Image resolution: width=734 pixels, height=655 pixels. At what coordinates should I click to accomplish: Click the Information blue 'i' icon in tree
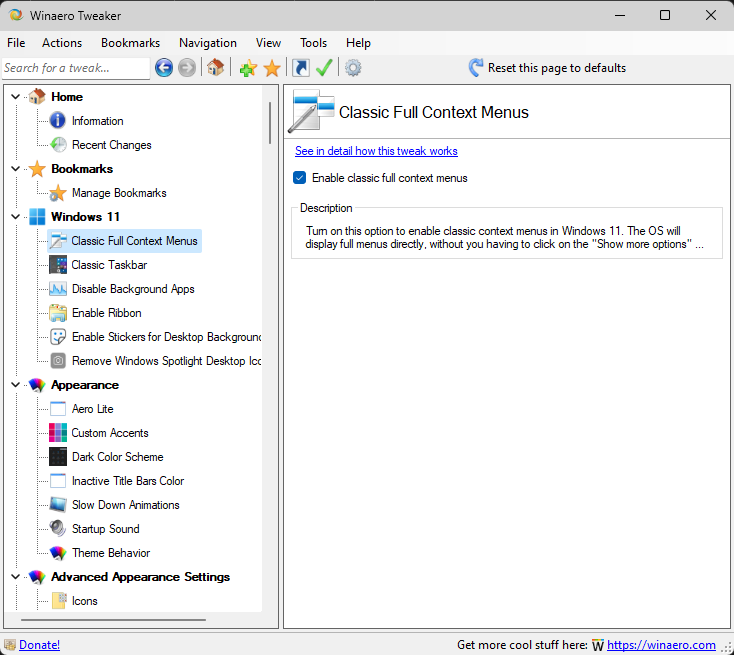coord(58,121)
